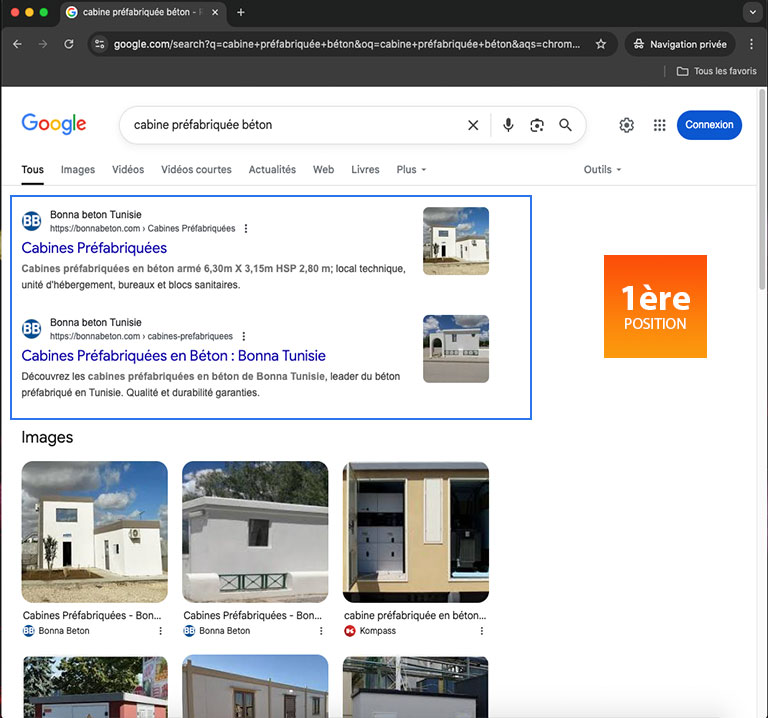The image size is (768, 718).
Task: Open image of beige modular building in bottom row
Action: [255, 687]
